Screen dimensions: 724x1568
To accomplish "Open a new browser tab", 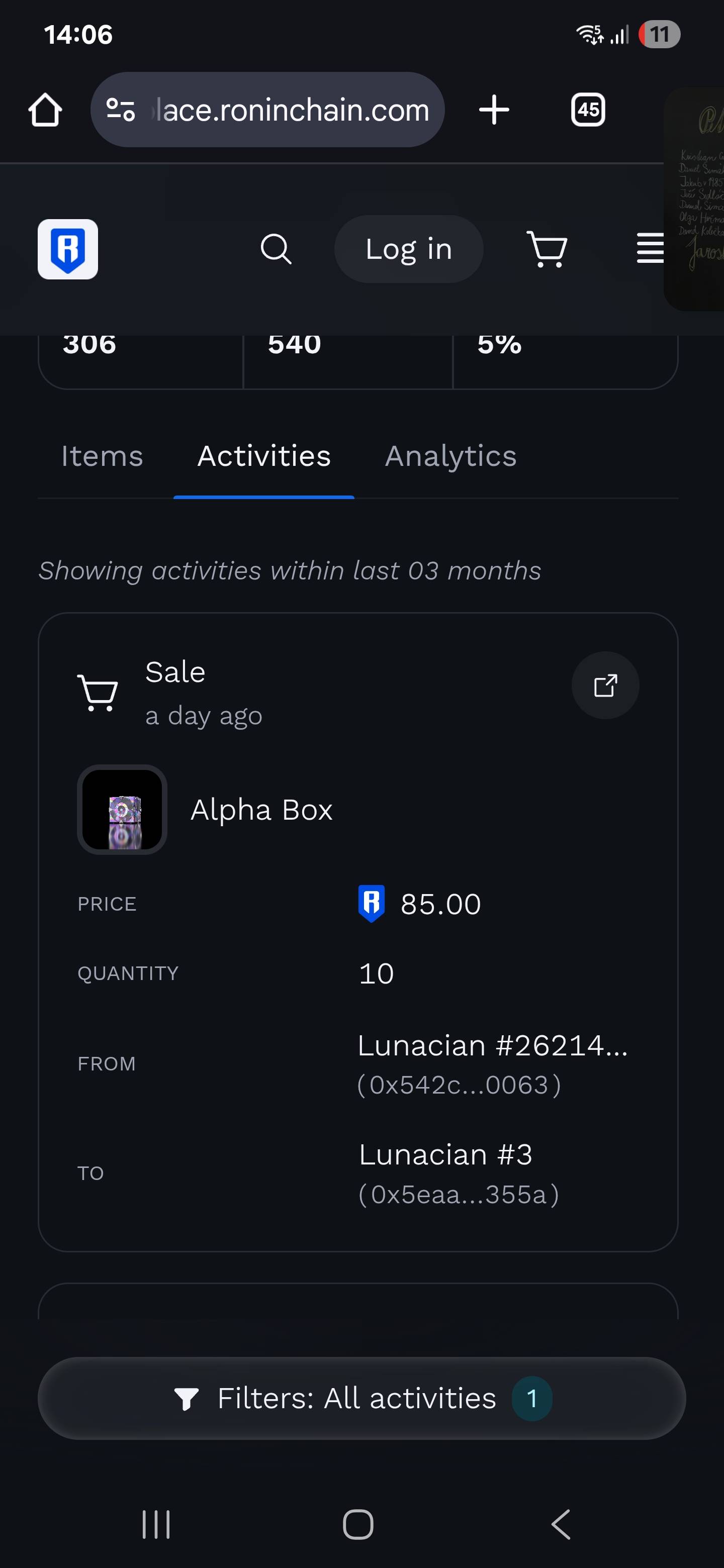I will [x=494, y=110].
